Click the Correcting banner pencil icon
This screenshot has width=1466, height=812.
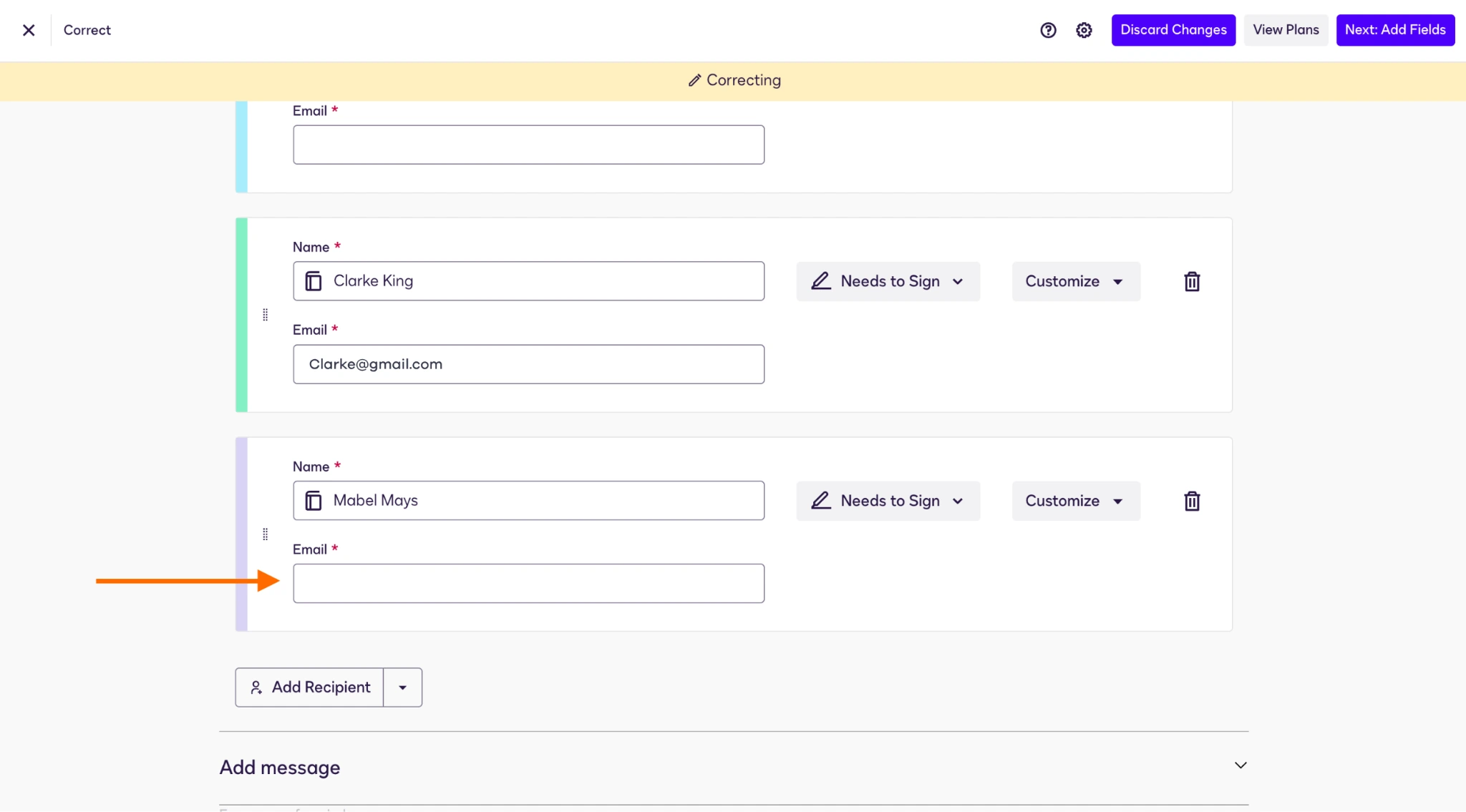click(694, 81)
